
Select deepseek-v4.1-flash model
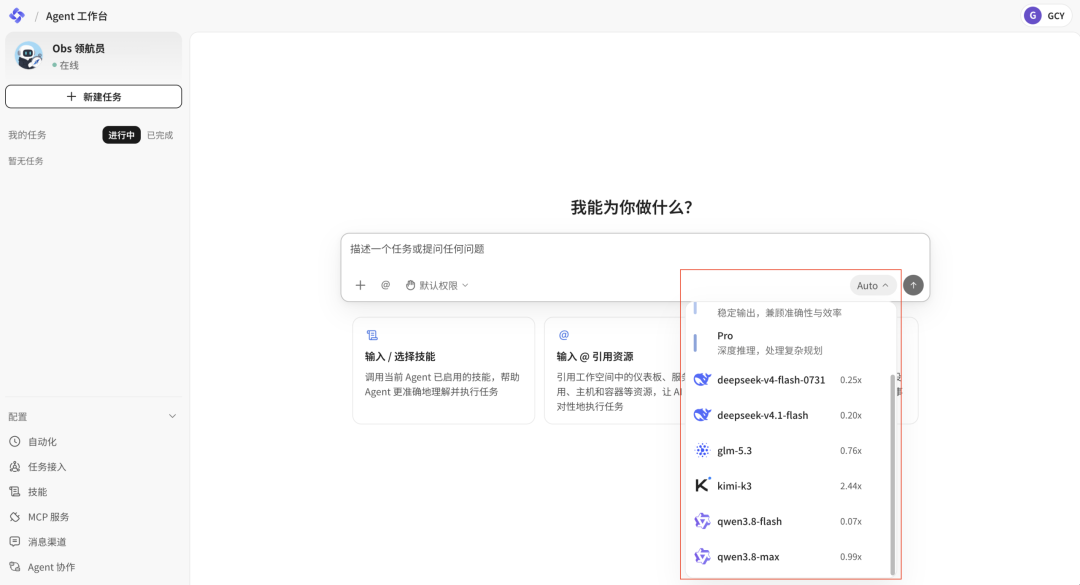coord(790,415)
